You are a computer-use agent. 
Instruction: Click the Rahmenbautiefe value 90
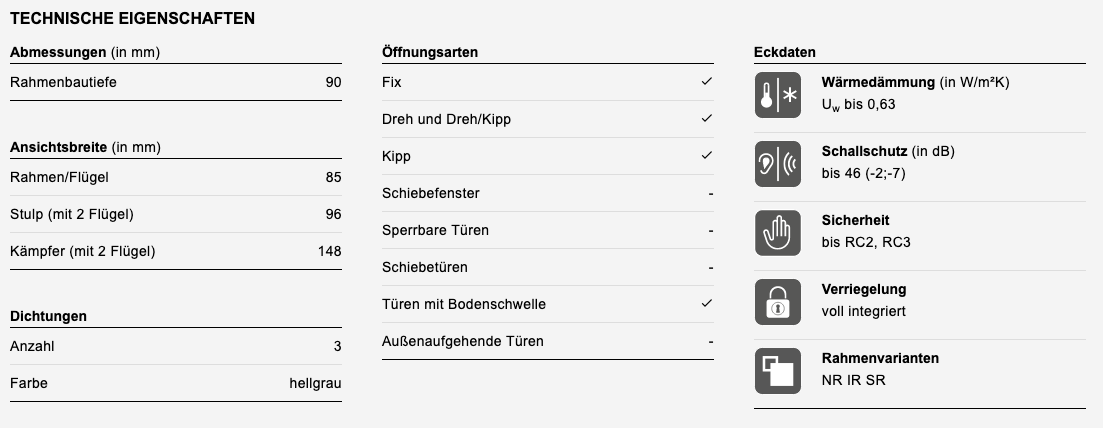(x=333, y=82)
